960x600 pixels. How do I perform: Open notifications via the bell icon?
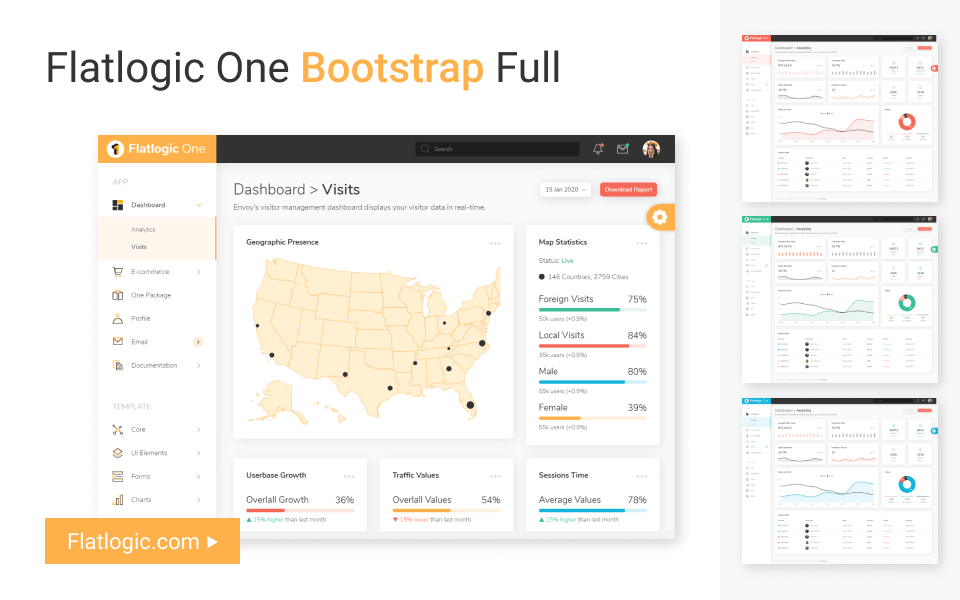tap(597, 148)
